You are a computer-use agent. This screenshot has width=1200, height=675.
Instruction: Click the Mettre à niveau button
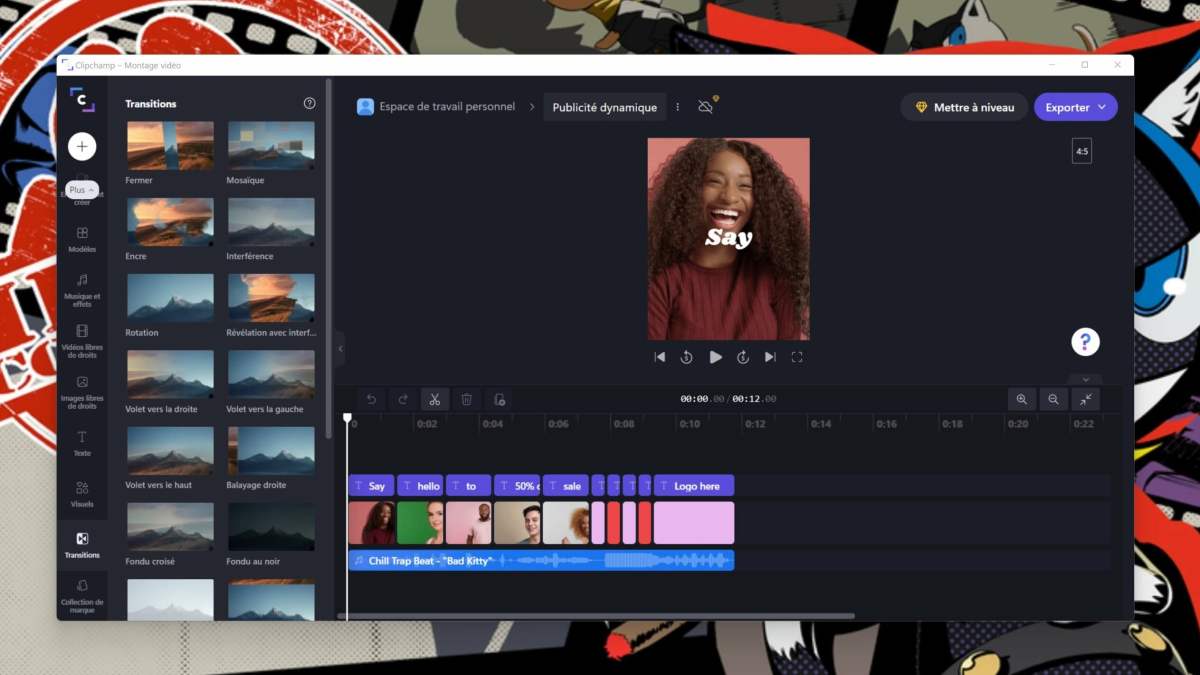pos(964,107)
